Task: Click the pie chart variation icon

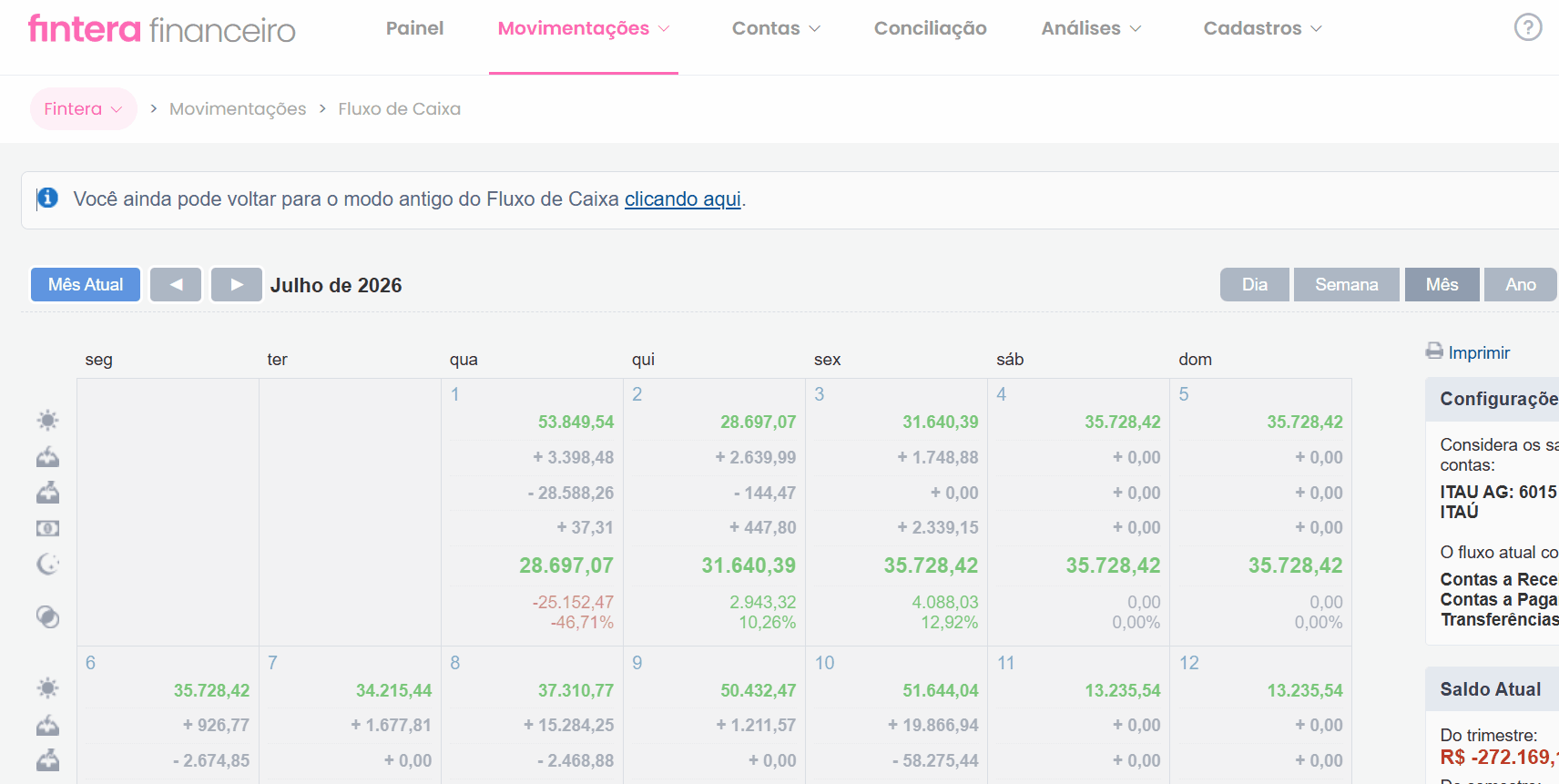Action: [x=47, y=617]
